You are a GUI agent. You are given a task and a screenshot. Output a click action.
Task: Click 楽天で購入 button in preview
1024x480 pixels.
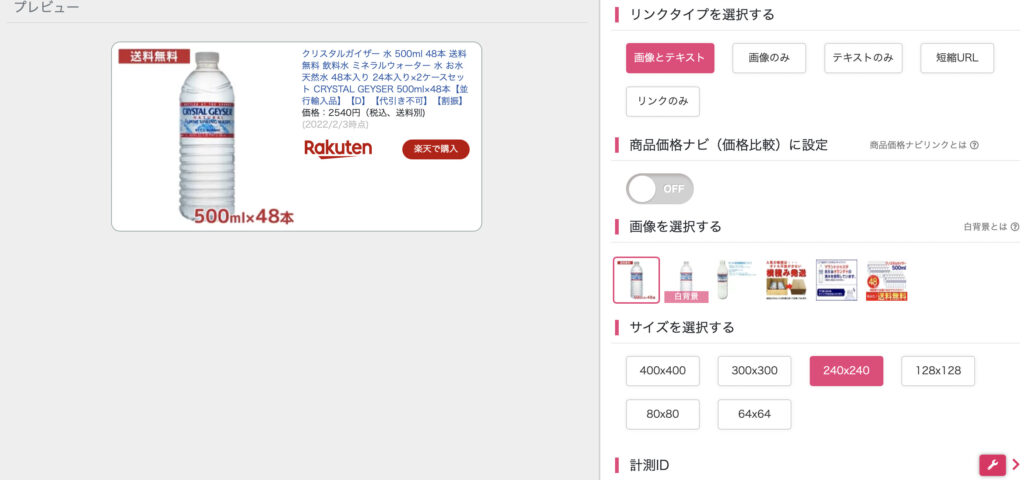[436, 149]
